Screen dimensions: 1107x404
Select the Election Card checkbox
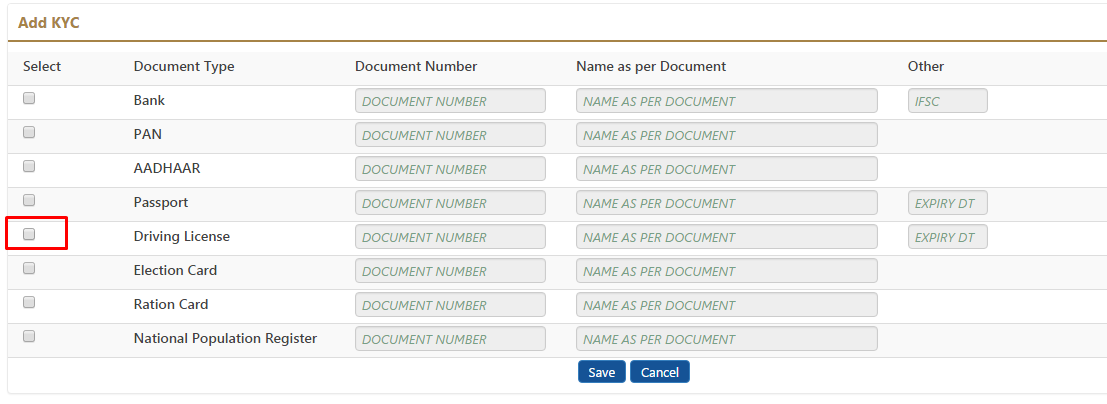[29, 268]
